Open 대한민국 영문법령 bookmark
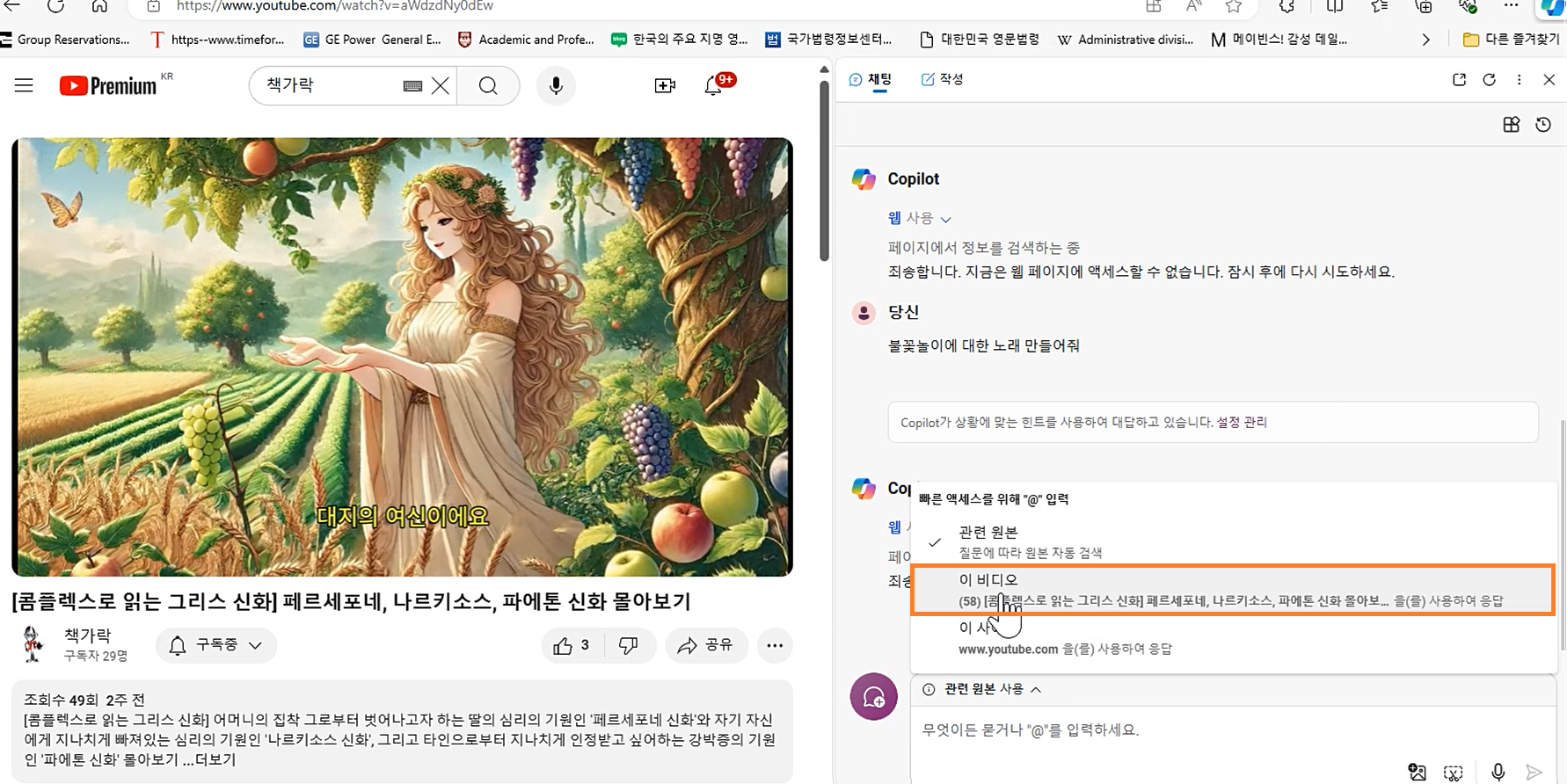This screenshot has height=784, width=1567. (x=979, y=40)
